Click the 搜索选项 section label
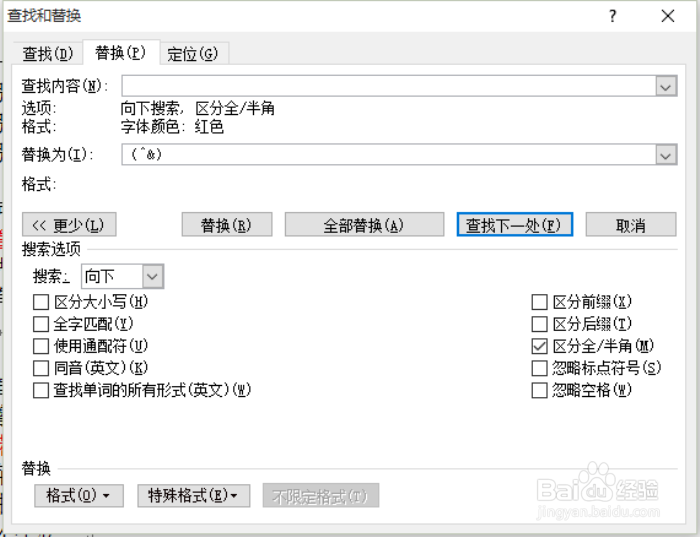 tap(51, 249)
